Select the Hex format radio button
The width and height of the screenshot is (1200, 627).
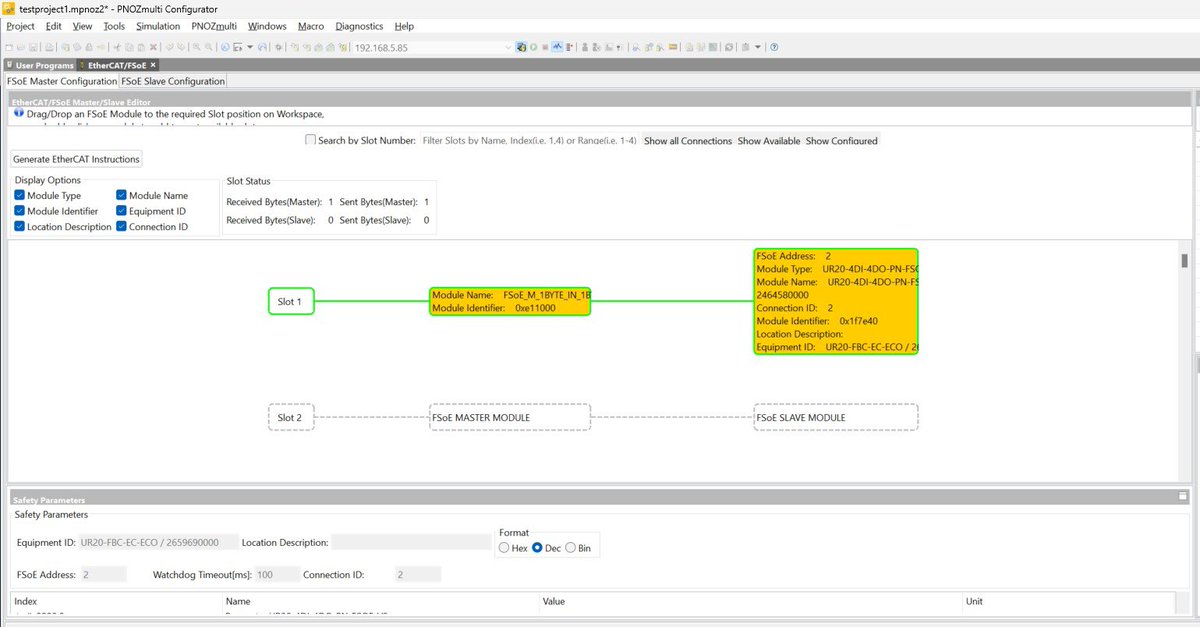504,548
